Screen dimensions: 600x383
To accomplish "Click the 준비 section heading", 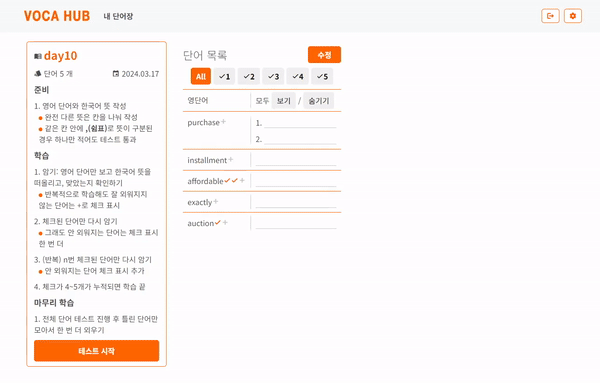I will coord(41,90).
